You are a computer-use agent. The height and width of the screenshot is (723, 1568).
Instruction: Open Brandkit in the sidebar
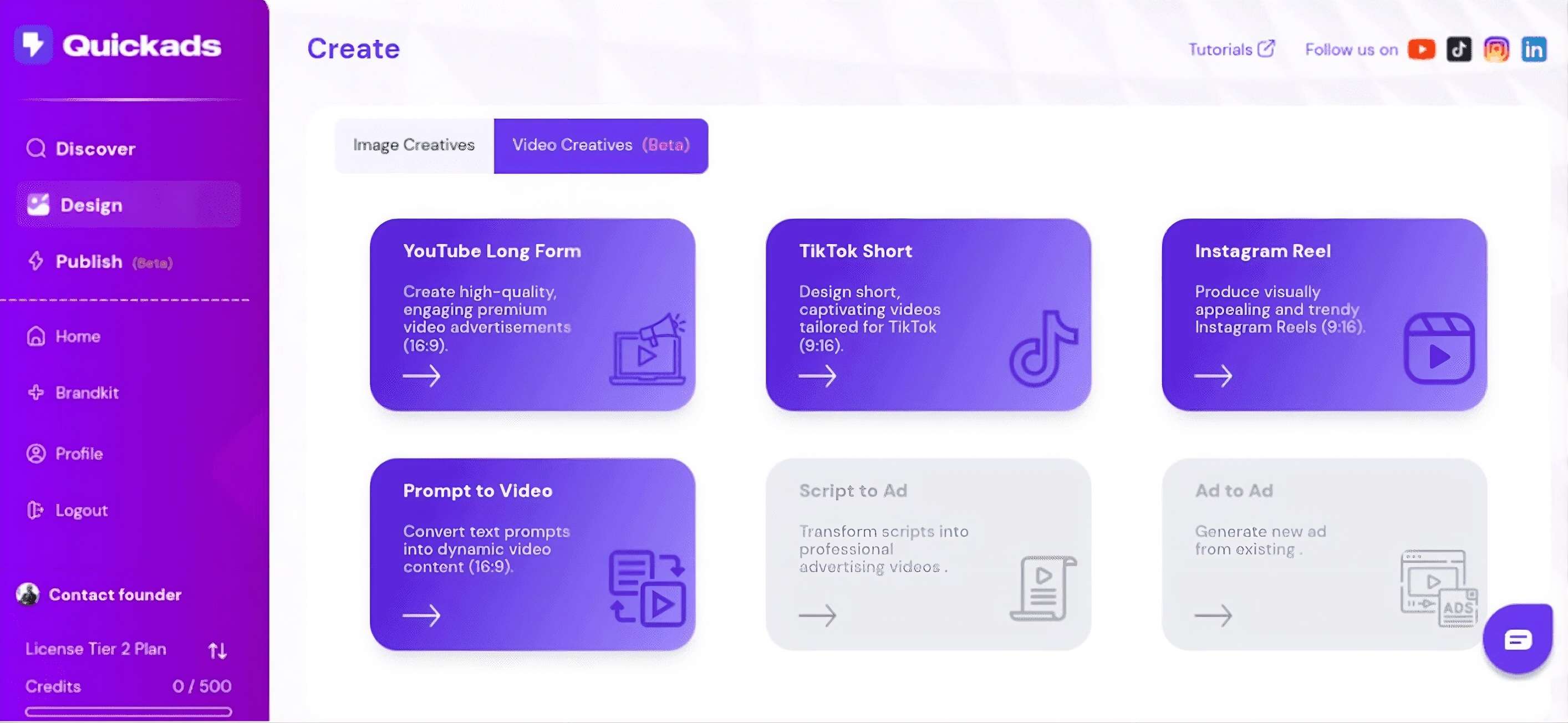point(87,393)
